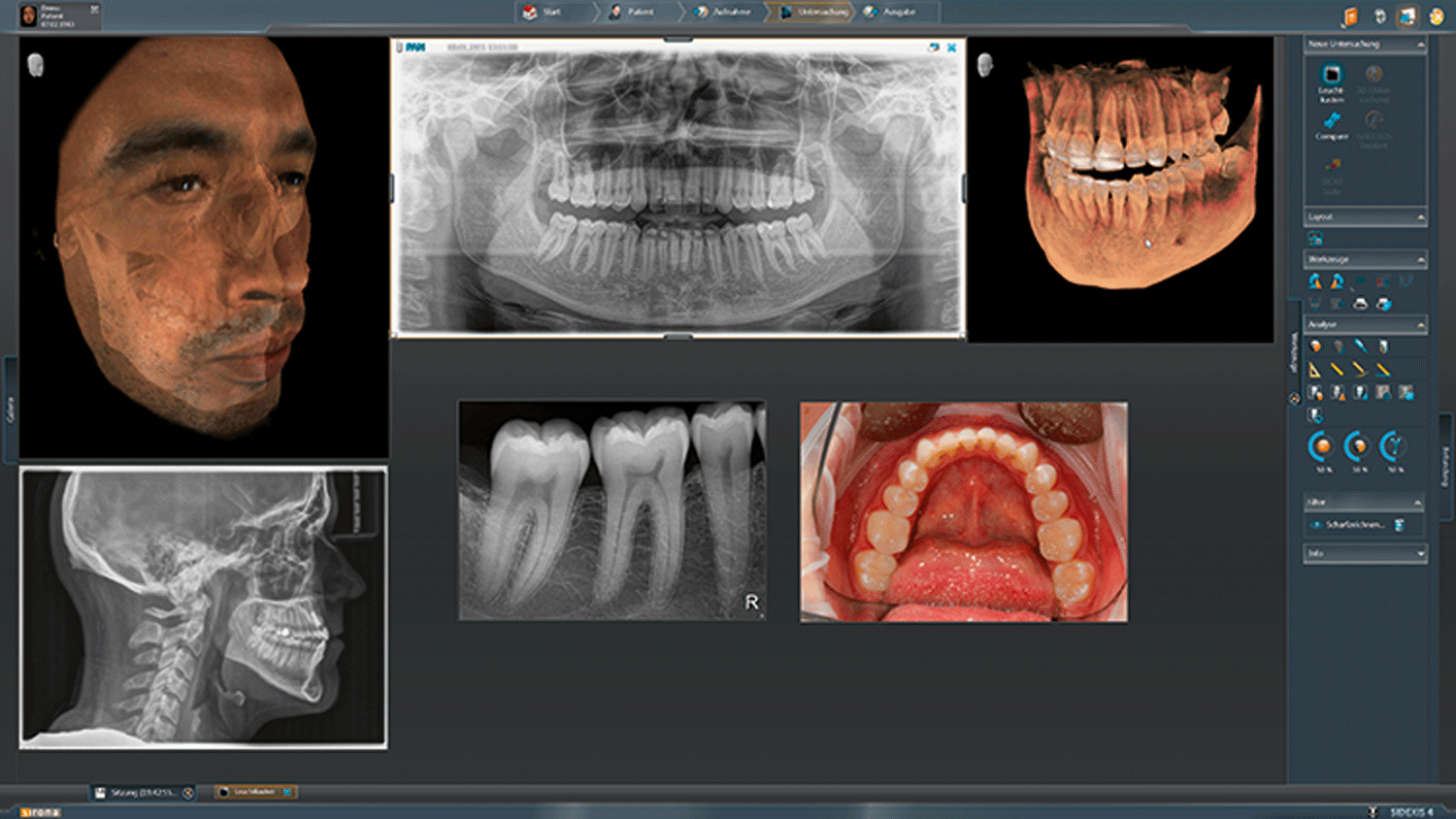1456x819 pixels.
Task: Toggle the tooth icon on the 3D face view
Action: coord(36,65)
